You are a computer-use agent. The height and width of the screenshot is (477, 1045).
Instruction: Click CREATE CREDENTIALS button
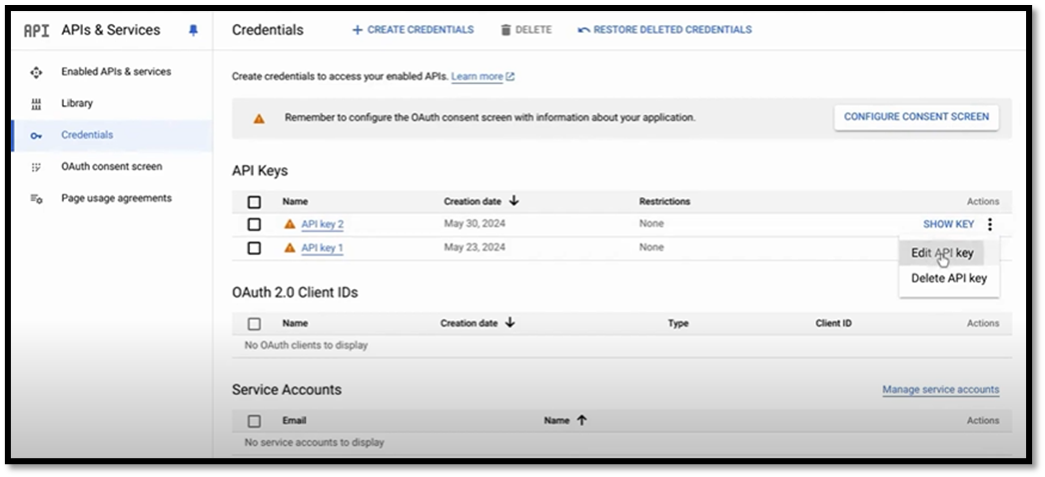(413, 30)
